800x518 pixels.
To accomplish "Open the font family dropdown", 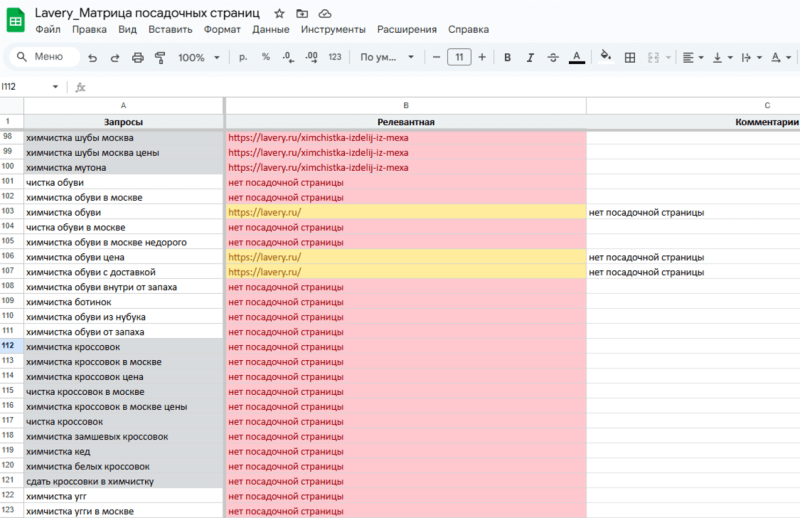I will point(387,57).
